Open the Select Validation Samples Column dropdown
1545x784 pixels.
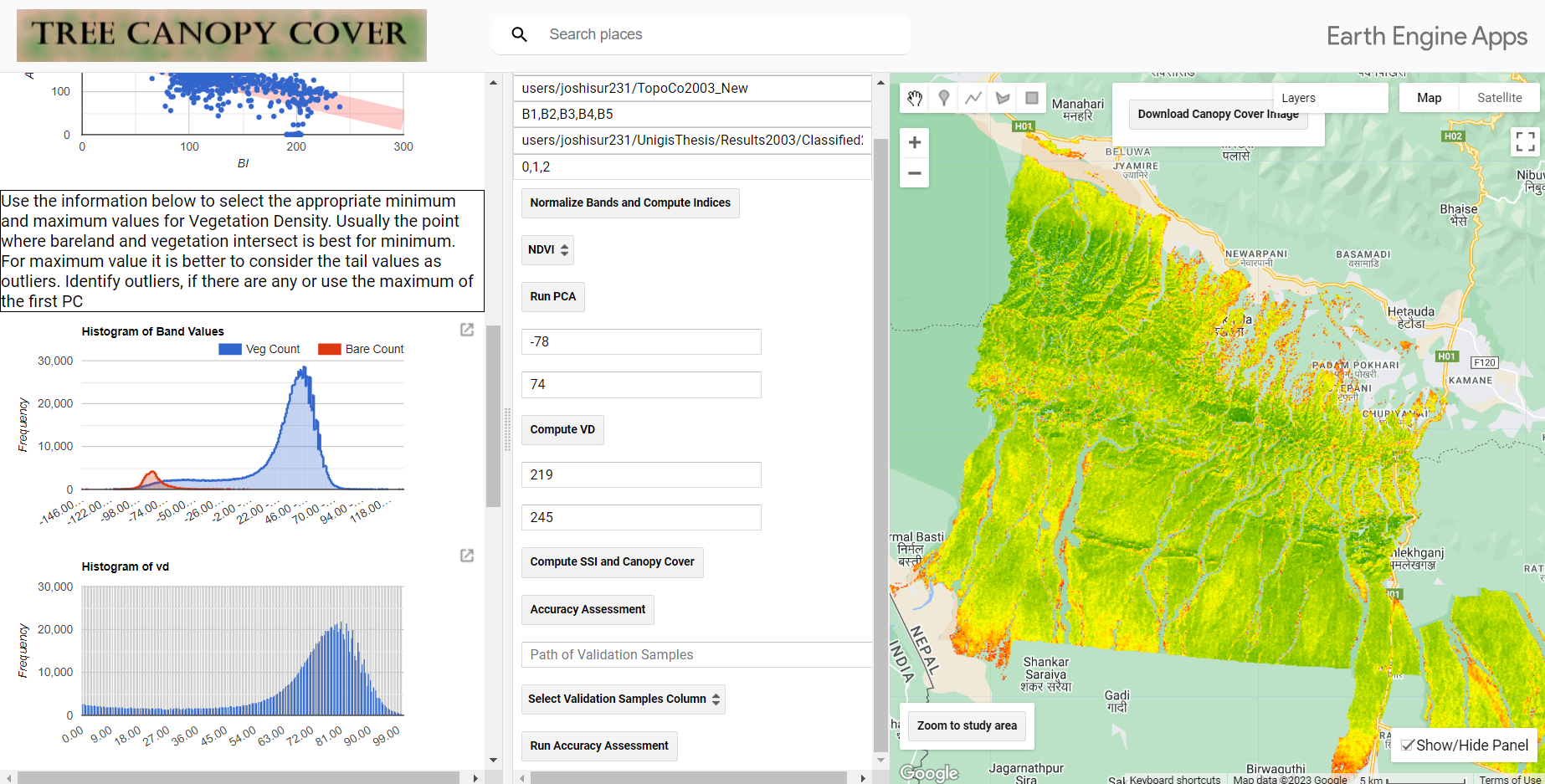pyautogui.click(x=623, y=699)
